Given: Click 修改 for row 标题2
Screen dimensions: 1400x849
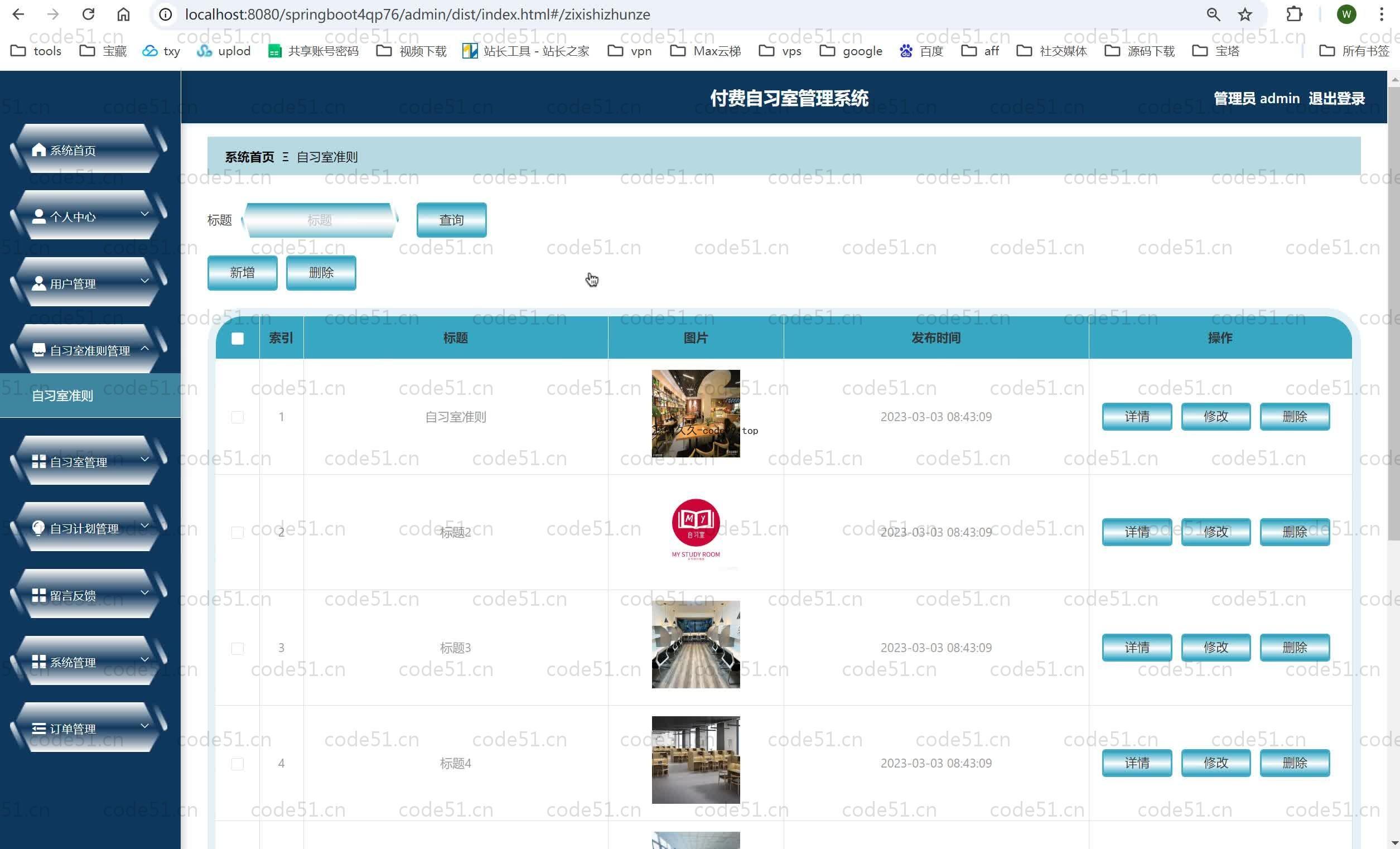Looking at the screenshot, I should click(x=1216, y=532).
